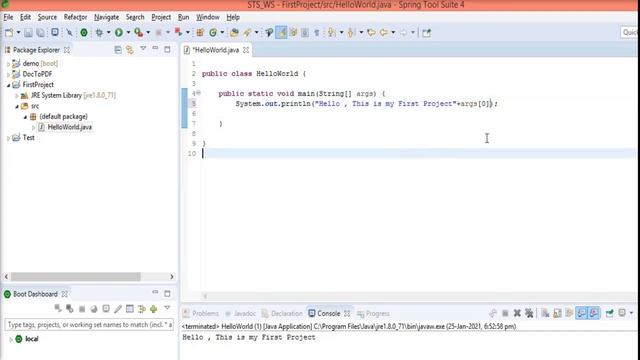
Task: Select the HelloWorld.java editor tab
Action: (216, 50)
